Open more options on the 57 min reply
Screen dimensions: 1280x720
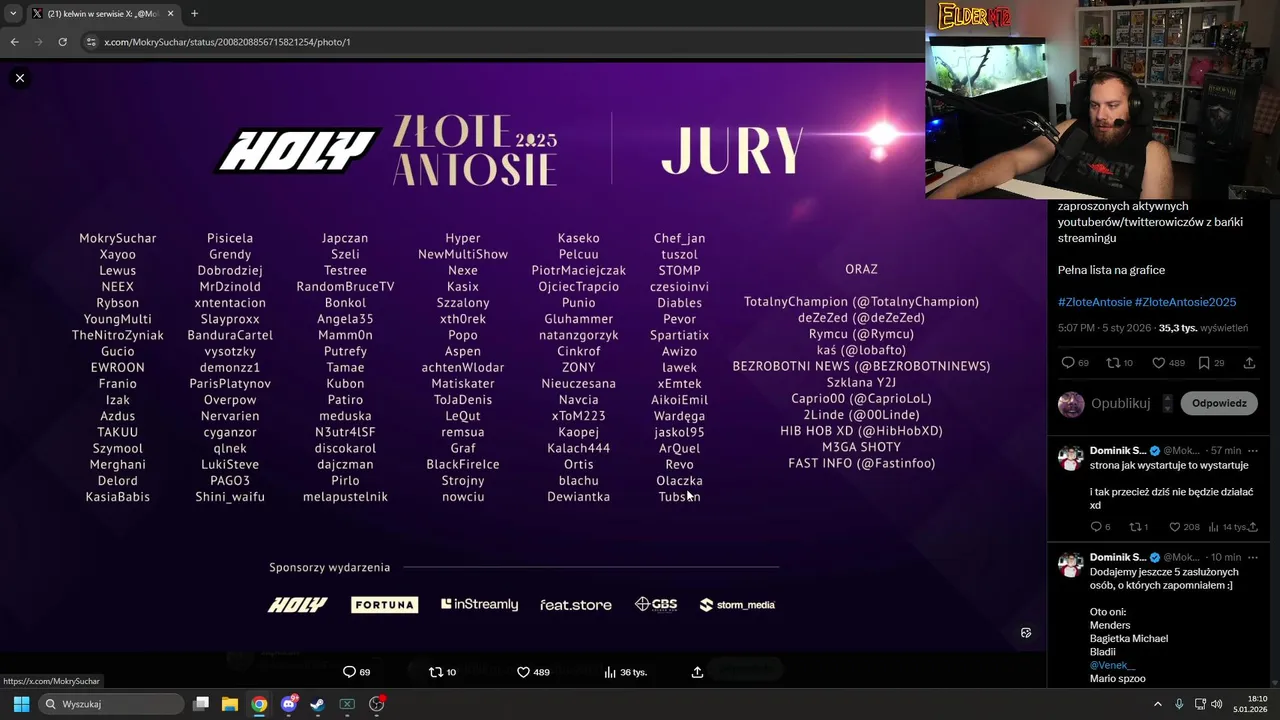pyautogui.click(x=1253, y=451)
